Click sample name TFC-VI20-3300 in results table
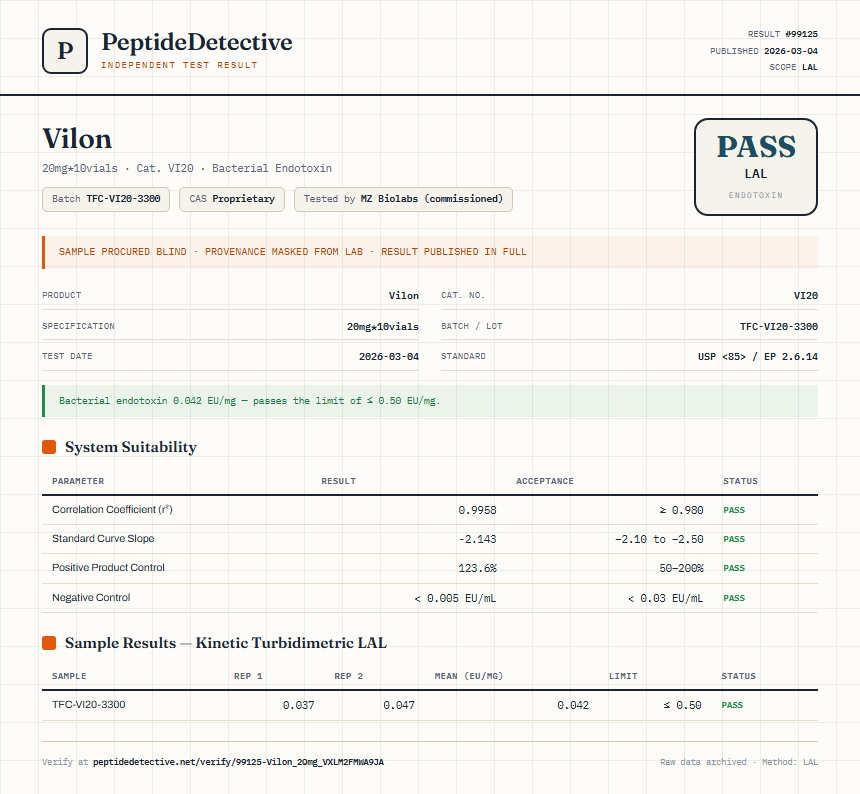The image size is (860, 794). [89, 705]
